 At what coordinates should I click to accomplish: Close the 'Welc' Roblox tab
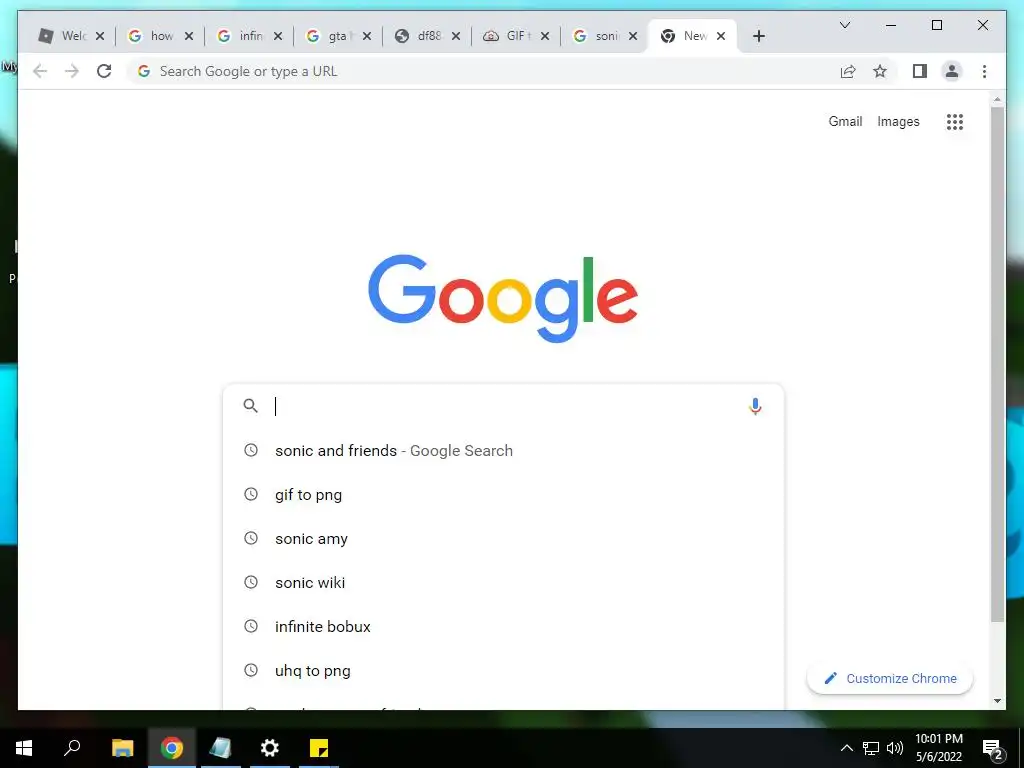100,36
